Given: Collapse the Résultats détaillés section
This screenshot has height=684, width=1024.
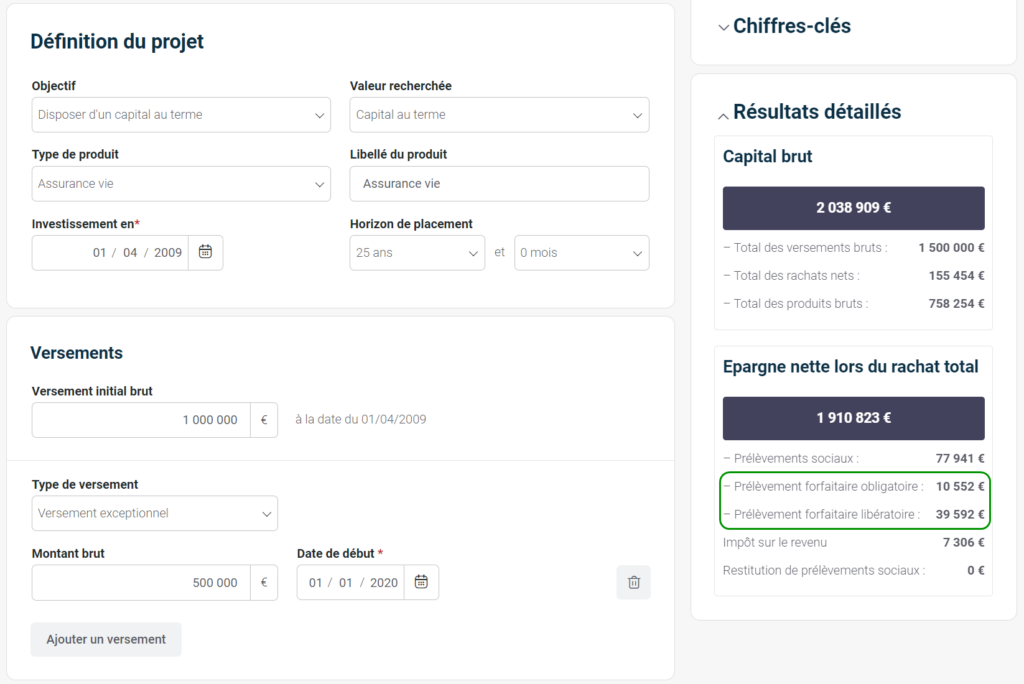Looking at the screenshot, I should pos(724,113).
